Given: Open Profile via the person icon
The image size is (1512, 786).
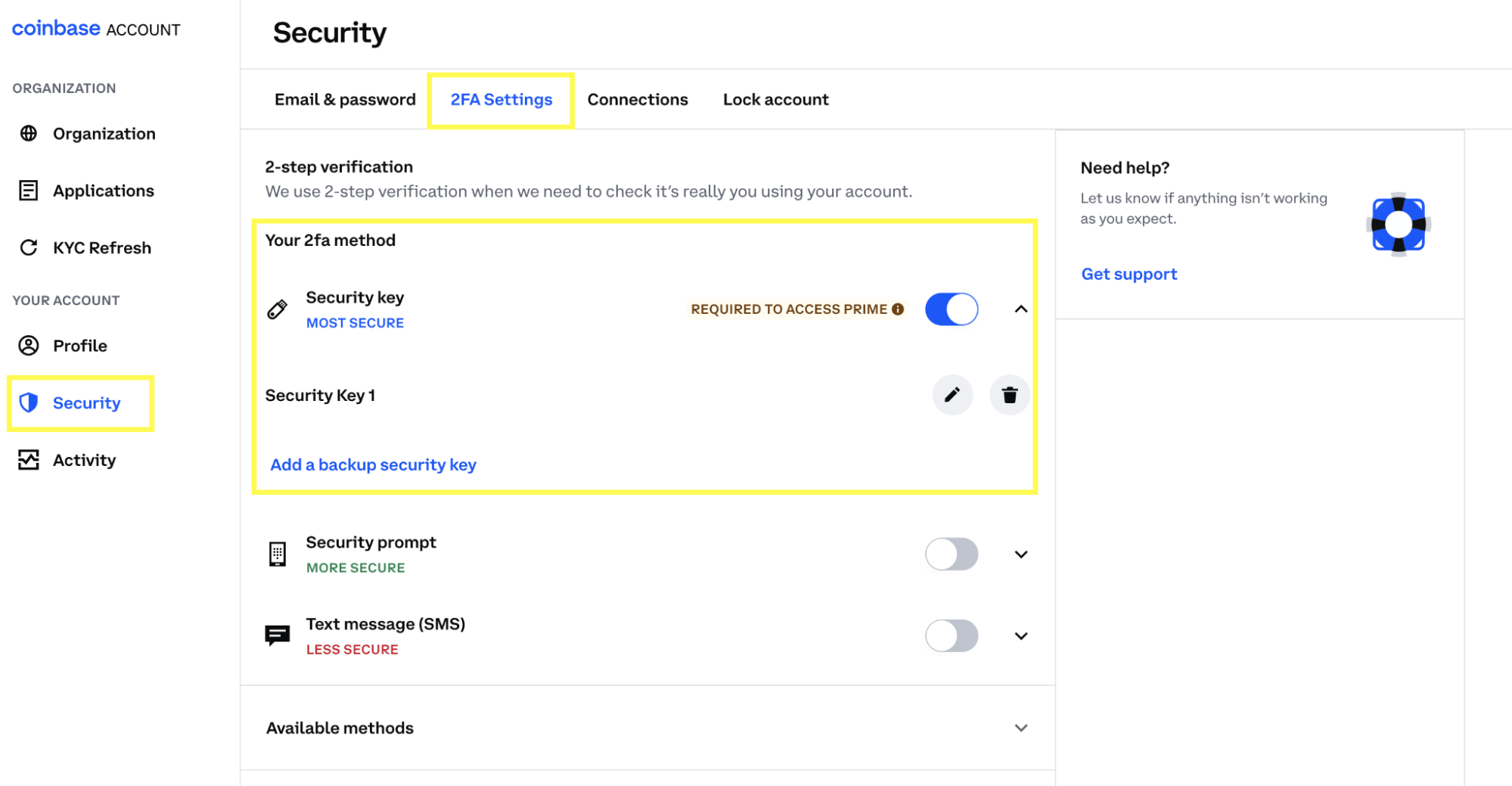Looking at the screenshot, I should tap(29, 345).
